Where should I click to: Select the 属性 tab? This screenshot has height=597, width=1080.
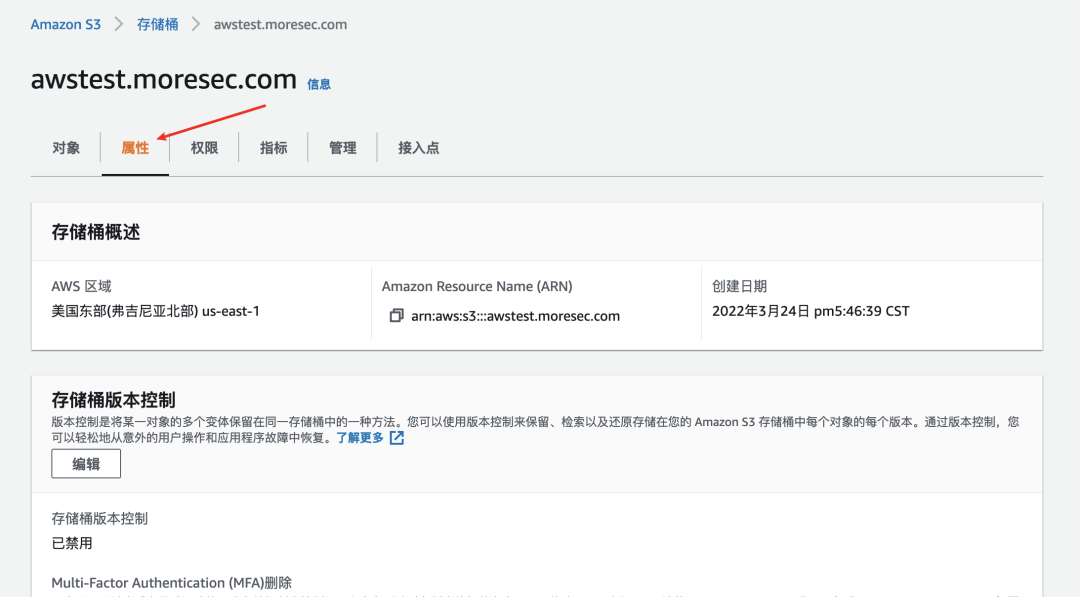[135, 147]
